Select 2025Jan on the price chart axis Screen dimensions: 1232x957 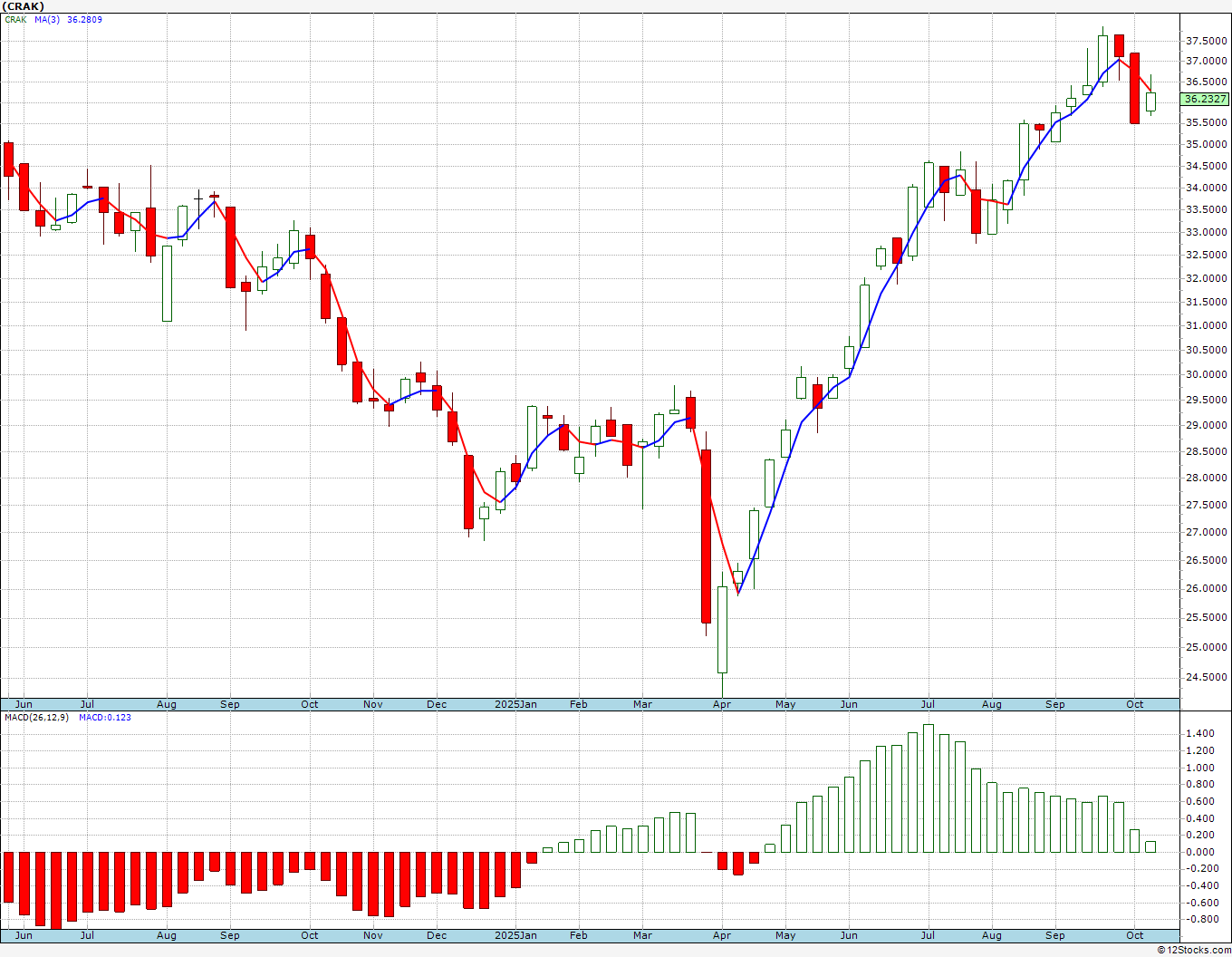(x=515, y=704)
